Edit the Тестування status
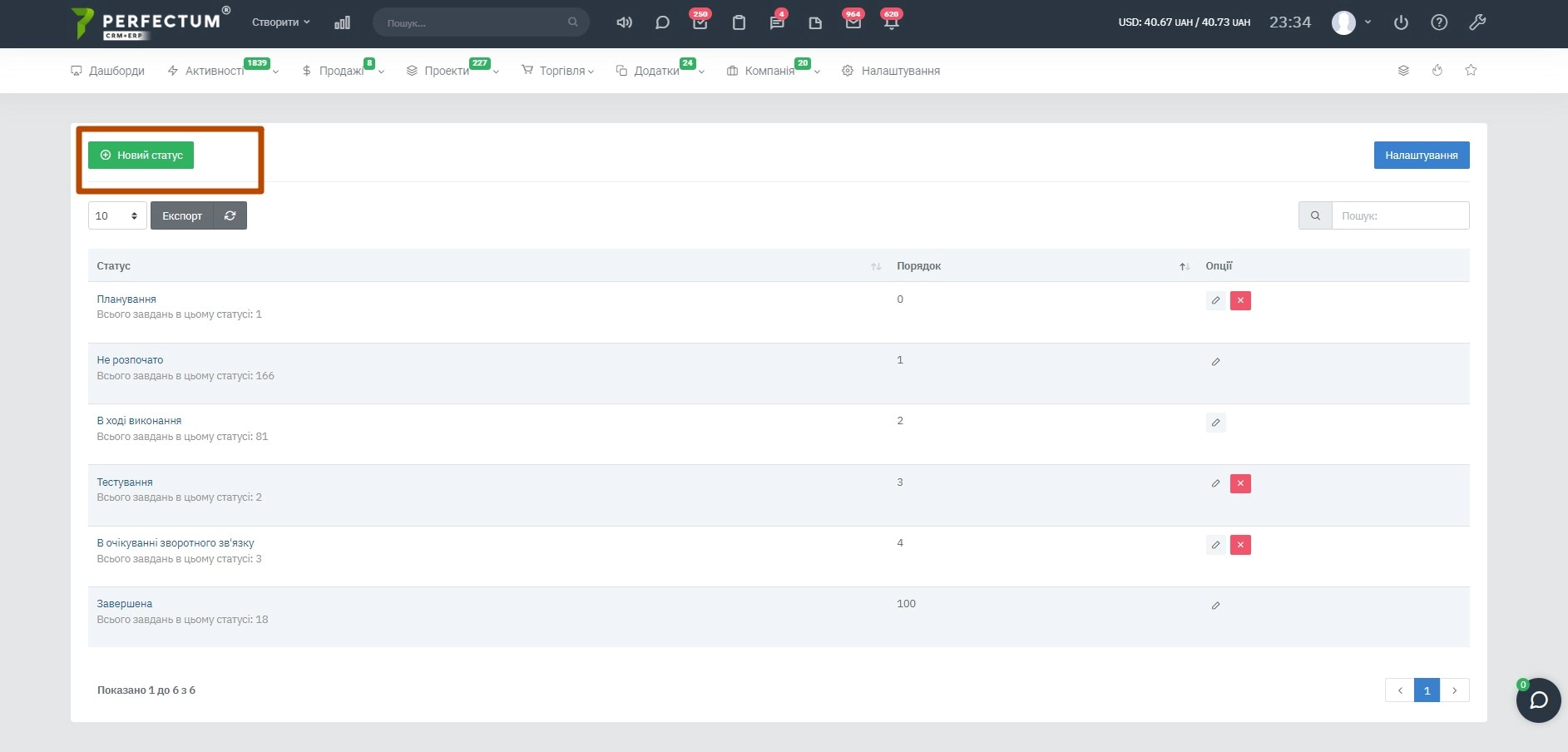The image size is (1568, 752). pyautogui.click(x=1215, y=483)
